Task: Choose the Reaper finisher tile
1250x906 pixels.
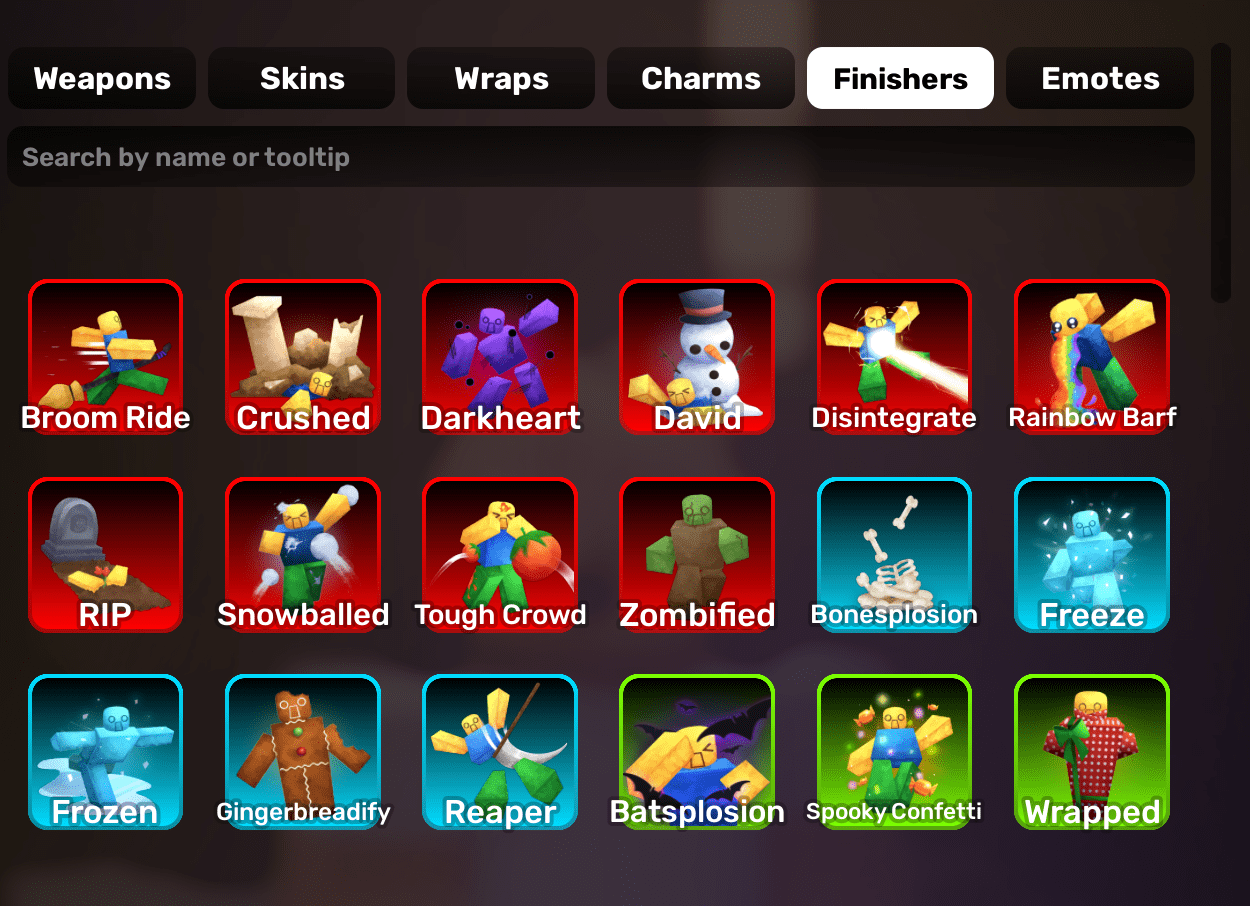Action: (500, 752)
